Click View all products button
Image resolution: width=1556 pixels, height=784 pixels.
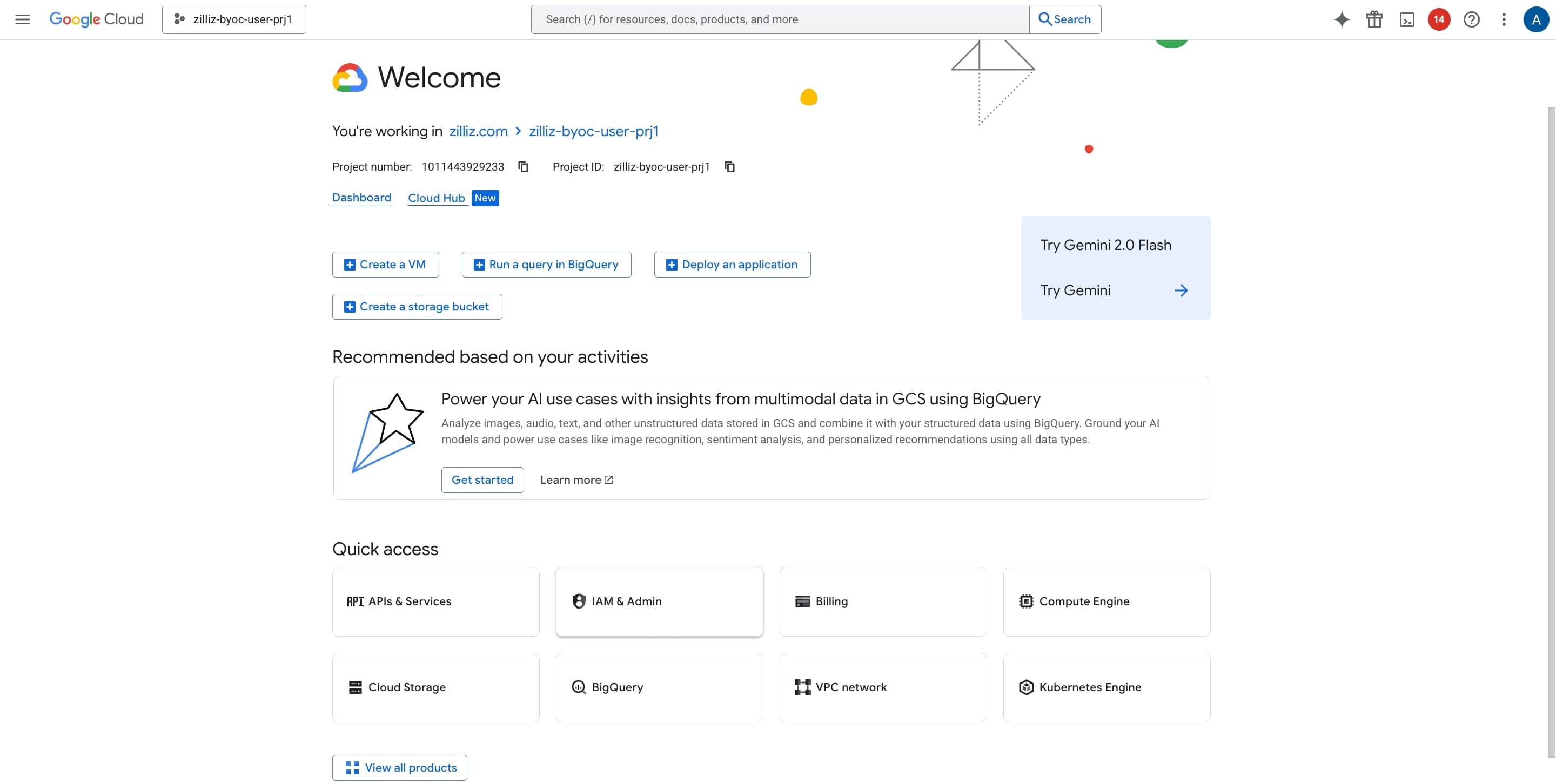(x=399, y=768)
